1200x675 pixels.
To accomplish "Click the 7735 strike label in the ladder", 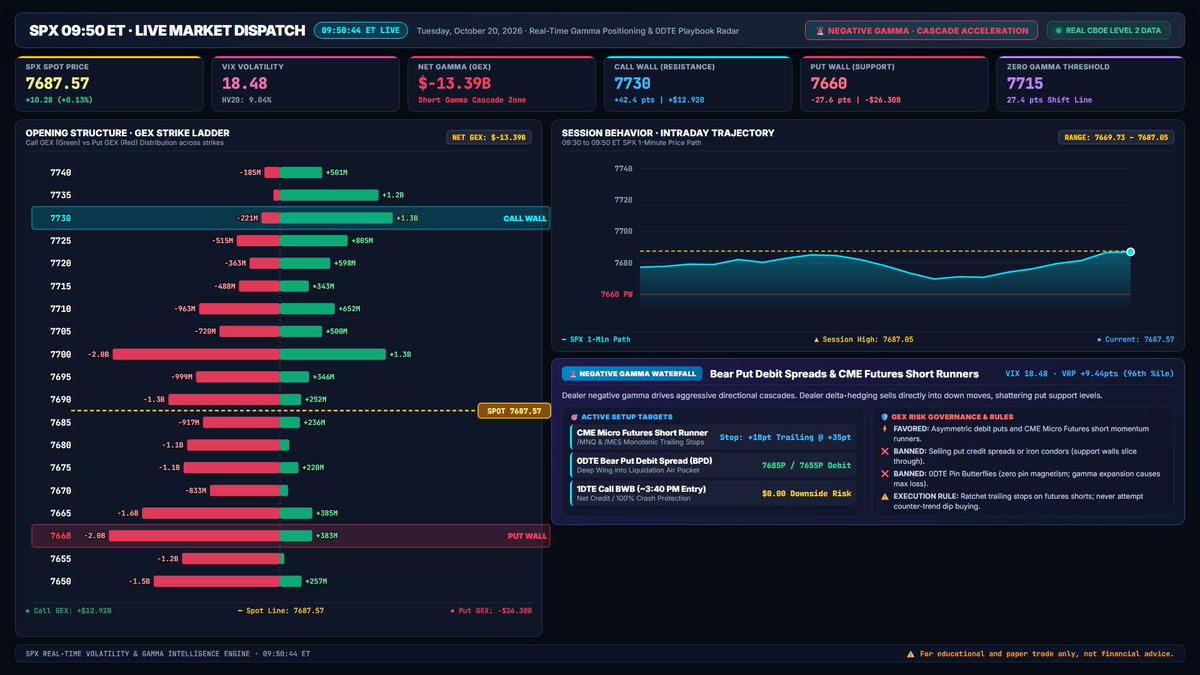I will pyautogui.click(x=60, y=195).
